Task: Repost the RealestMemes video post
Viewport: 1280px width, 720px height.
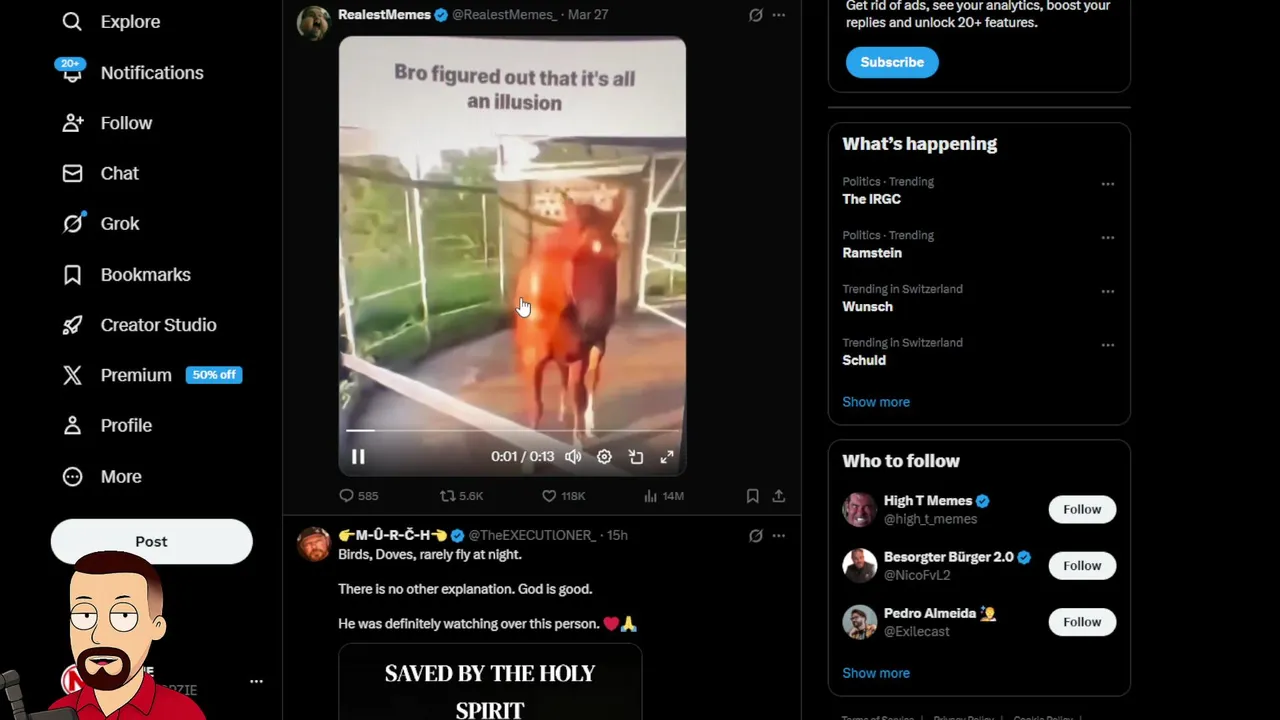Action: pos(448,496)
